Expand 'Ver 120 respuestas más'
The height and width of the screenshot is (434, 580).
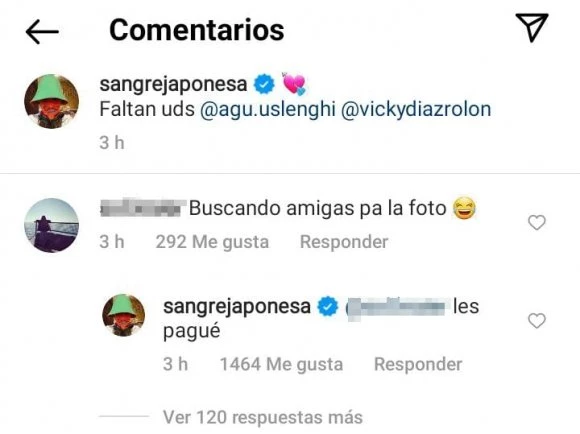tap(263, 417)
